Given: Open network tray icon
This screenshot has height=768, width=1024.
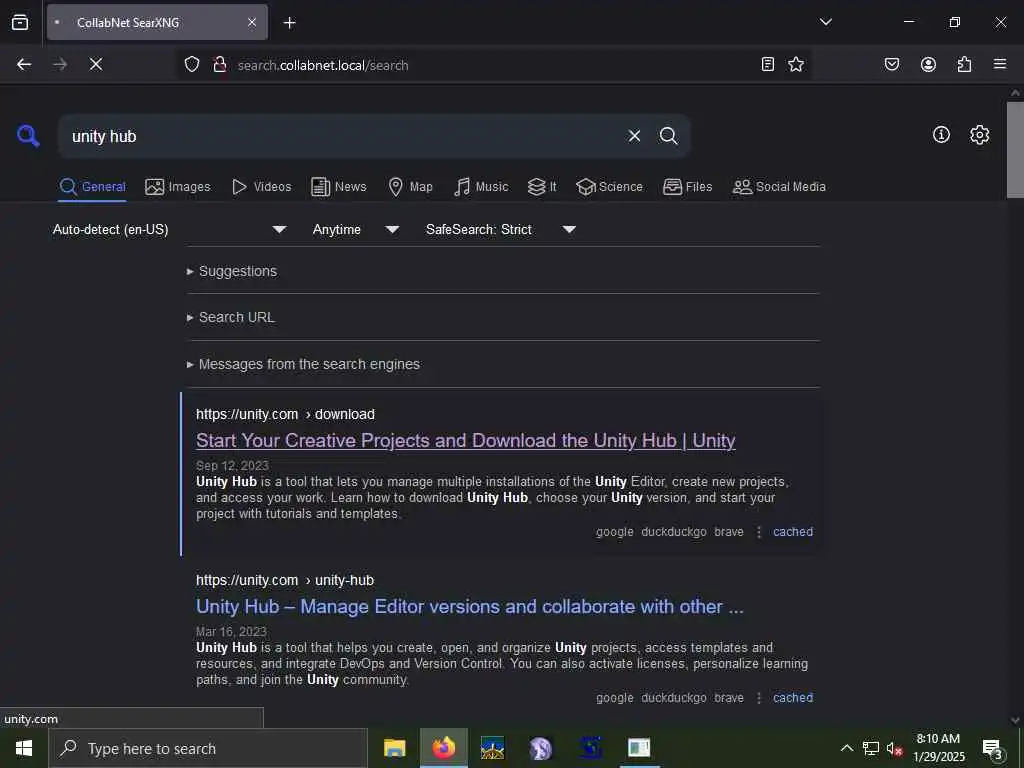Looking at the screenshot, I should pyautogui.click(x=871, y=748).
